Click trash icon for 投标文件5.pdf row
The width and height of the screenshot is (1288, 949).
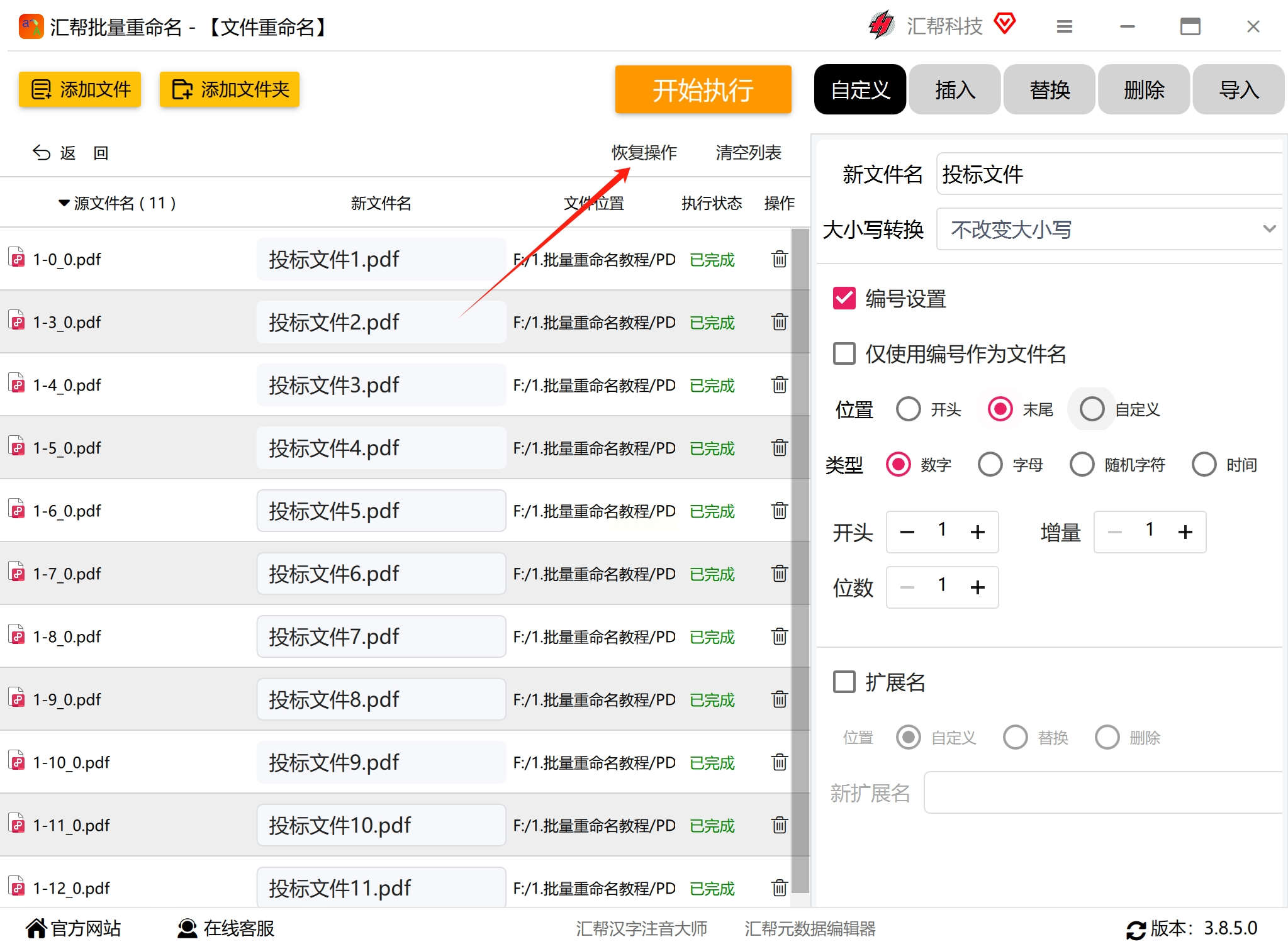coord(779,511)
